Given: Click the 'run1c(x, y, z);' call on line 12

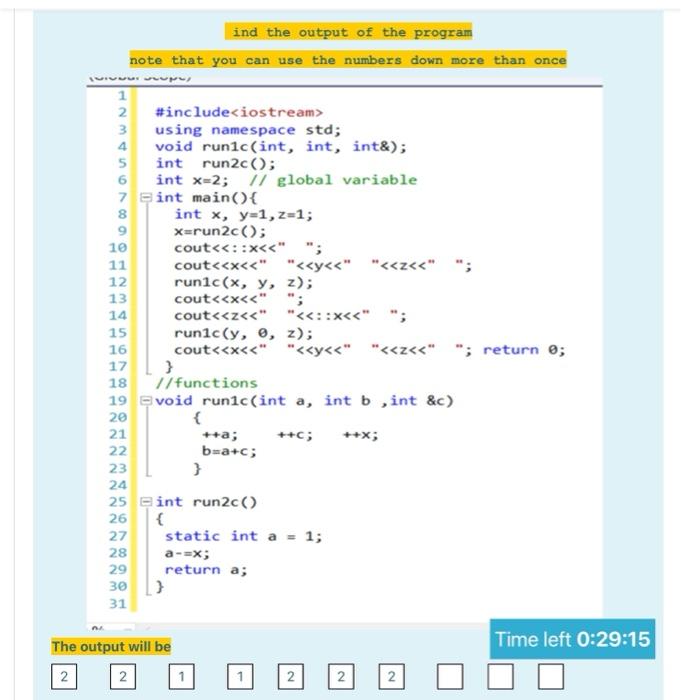Looking at the screenshot, I should (243, 282).
